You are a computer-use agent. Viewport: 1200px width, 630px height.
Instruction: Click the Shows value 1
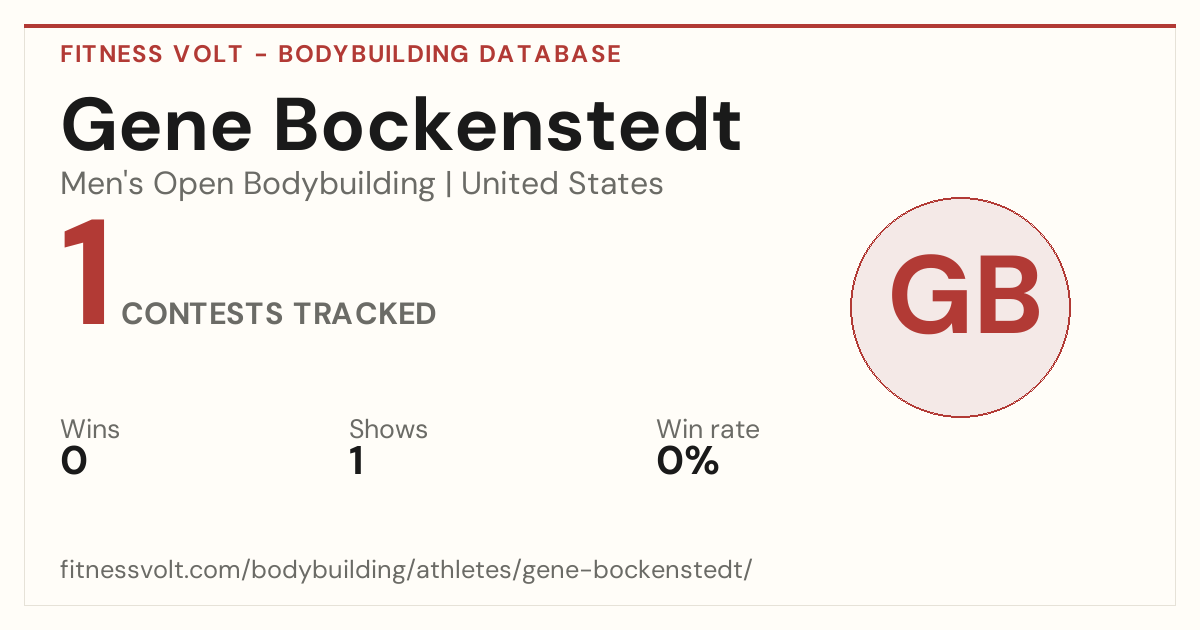357,461
